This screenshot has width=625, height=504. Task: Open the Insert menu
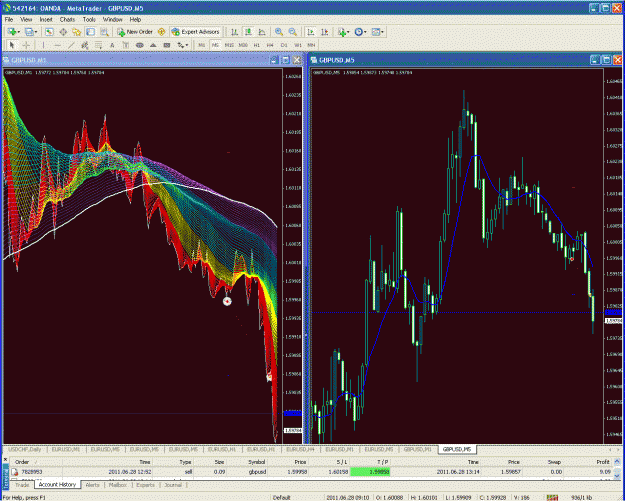click(x=46, y=19)
